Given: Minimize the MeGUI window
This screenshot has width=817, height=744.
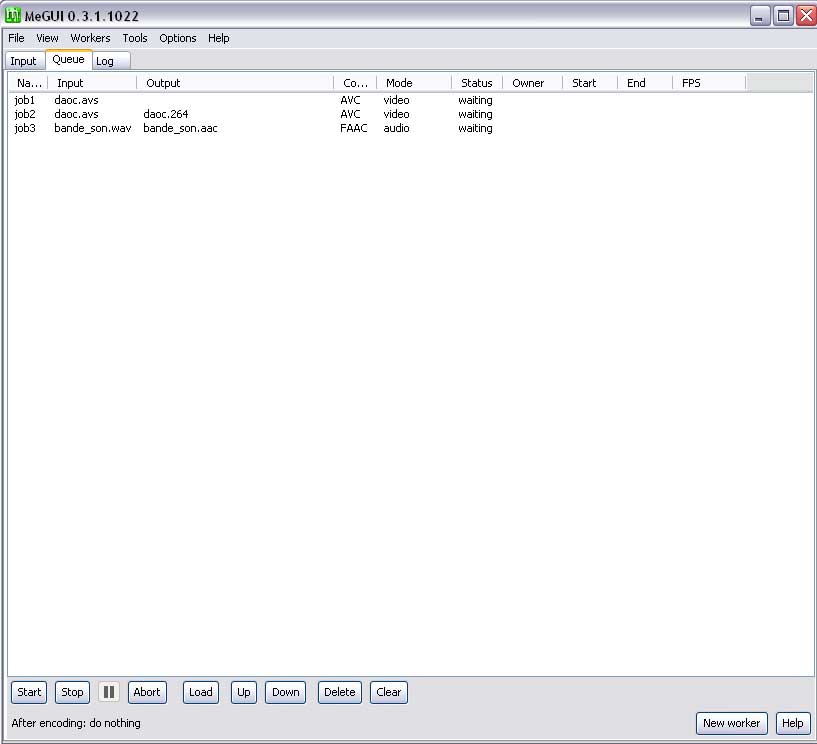Looking at the screenshot, I should point(760,16).
